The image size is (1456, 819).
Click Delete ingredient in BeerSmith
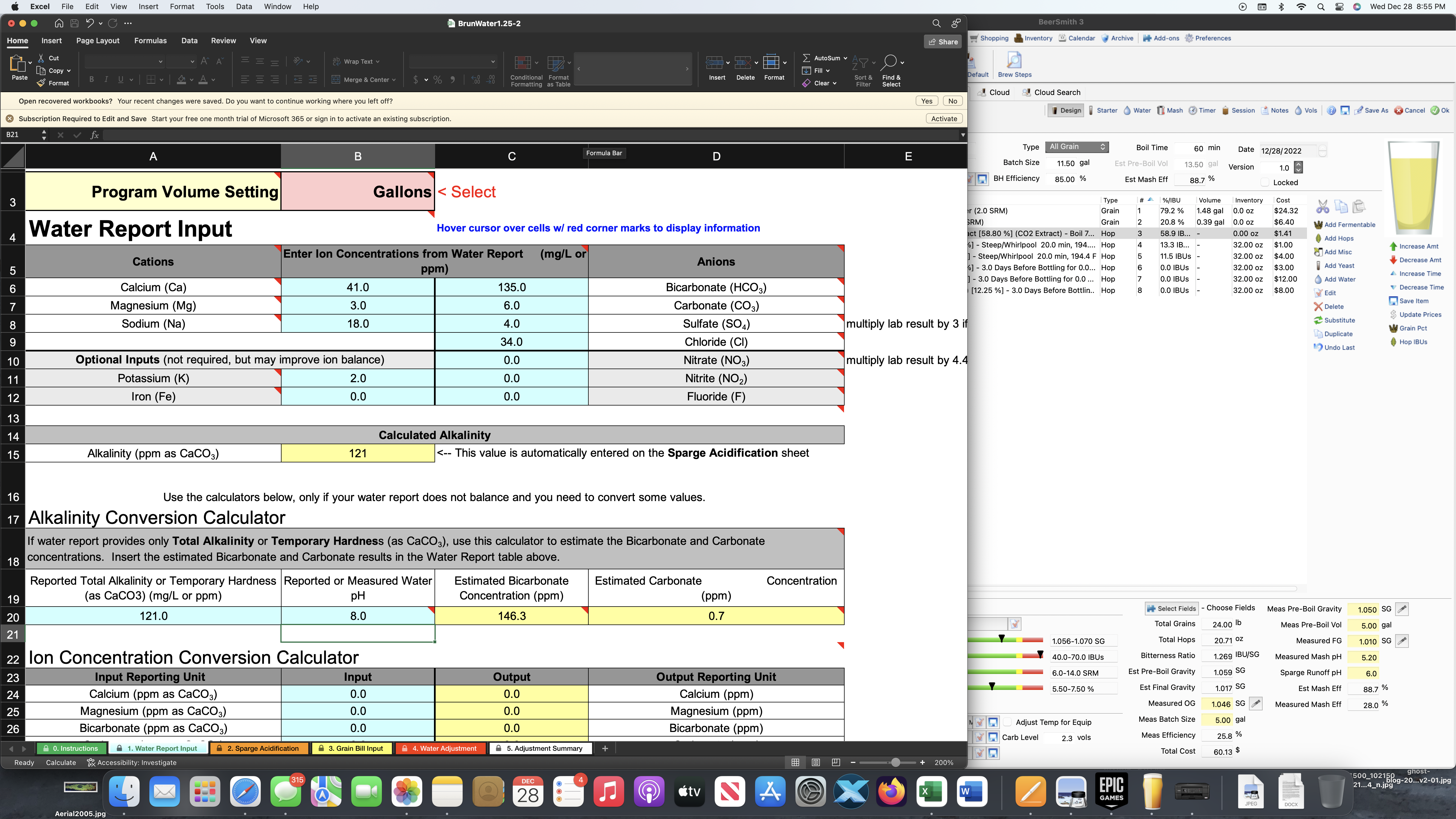point(1329,306)
